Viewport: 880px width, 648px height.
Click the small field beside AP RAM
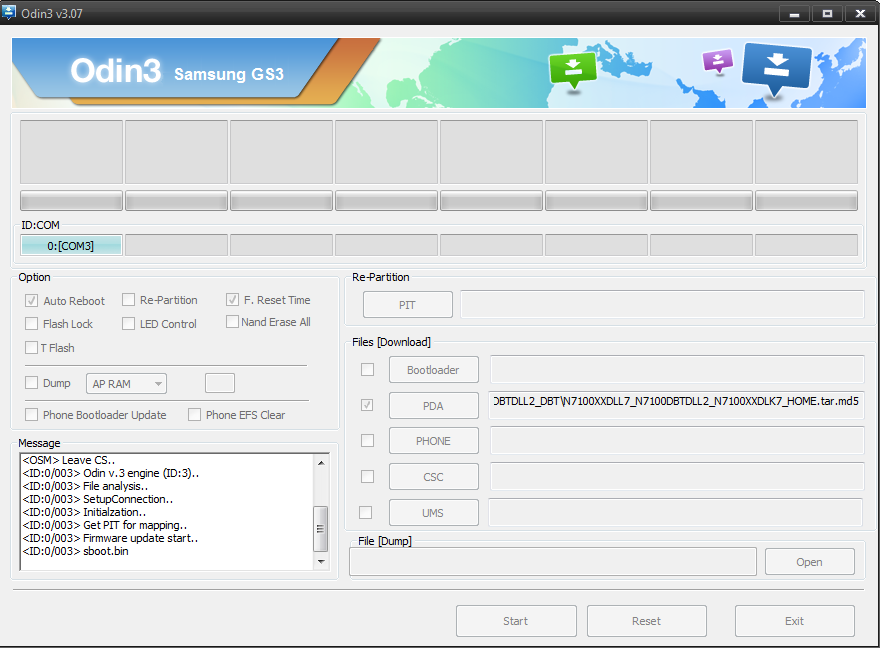pyautogui.click(x=220, y=383)
